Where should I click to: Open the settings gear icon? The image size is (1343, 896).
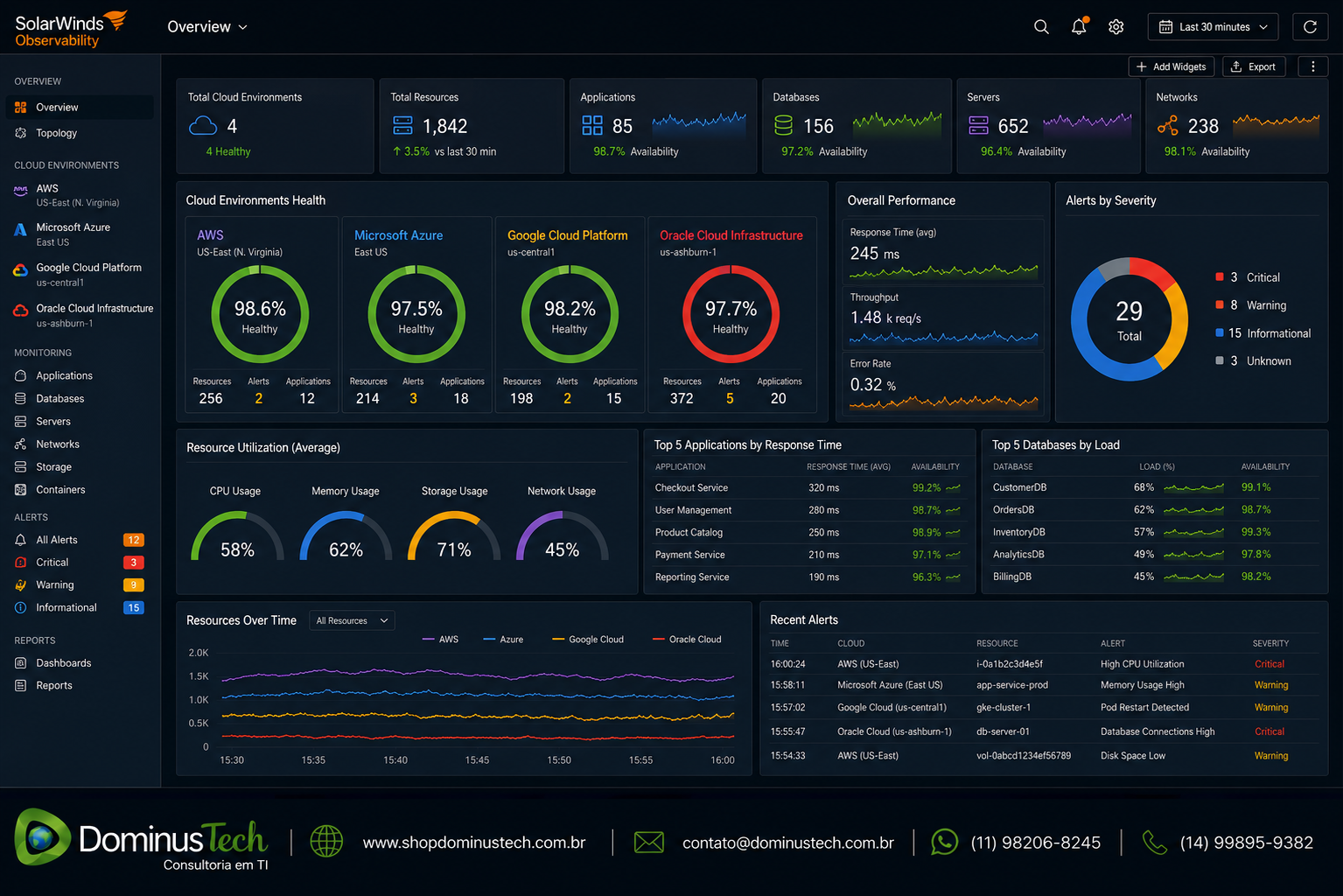tap(1116, 27)
